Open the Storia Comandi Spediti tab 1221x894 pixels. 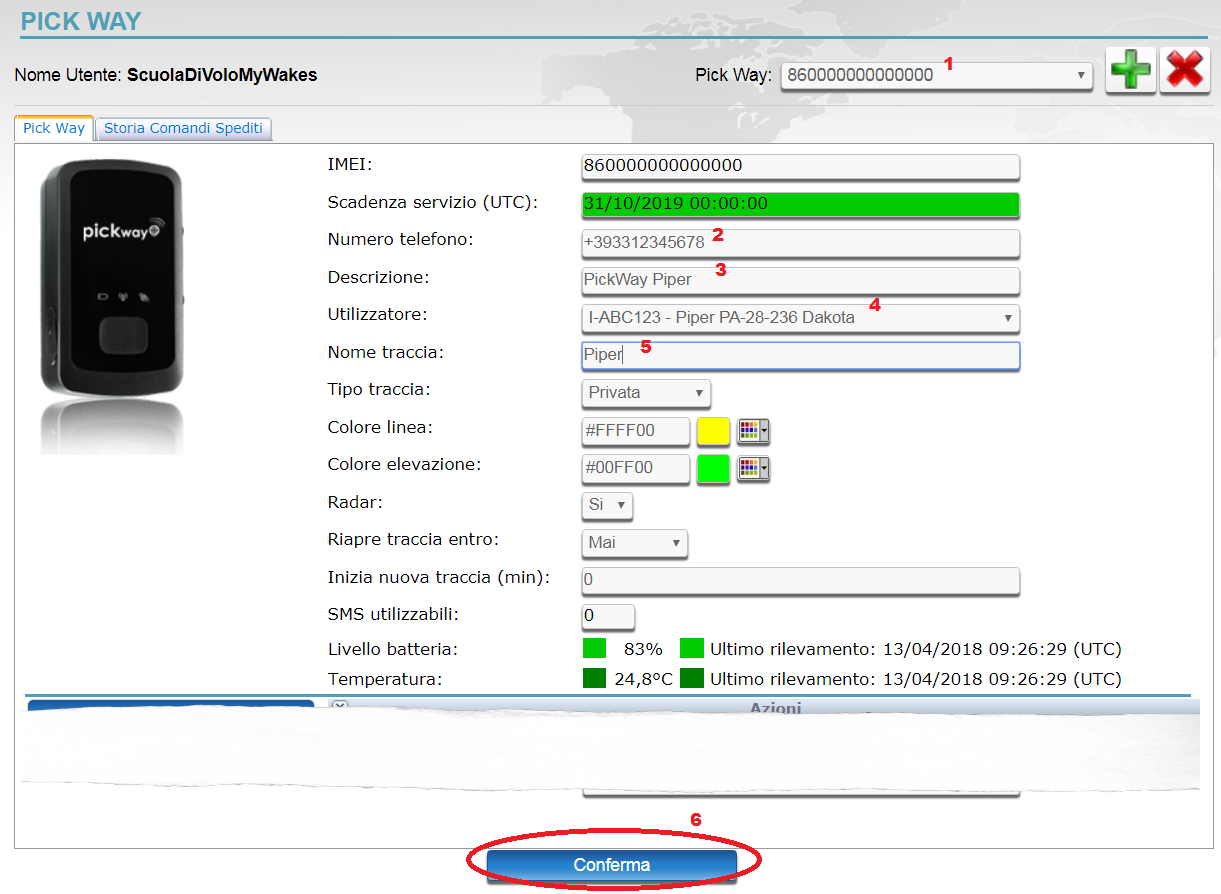184,128
